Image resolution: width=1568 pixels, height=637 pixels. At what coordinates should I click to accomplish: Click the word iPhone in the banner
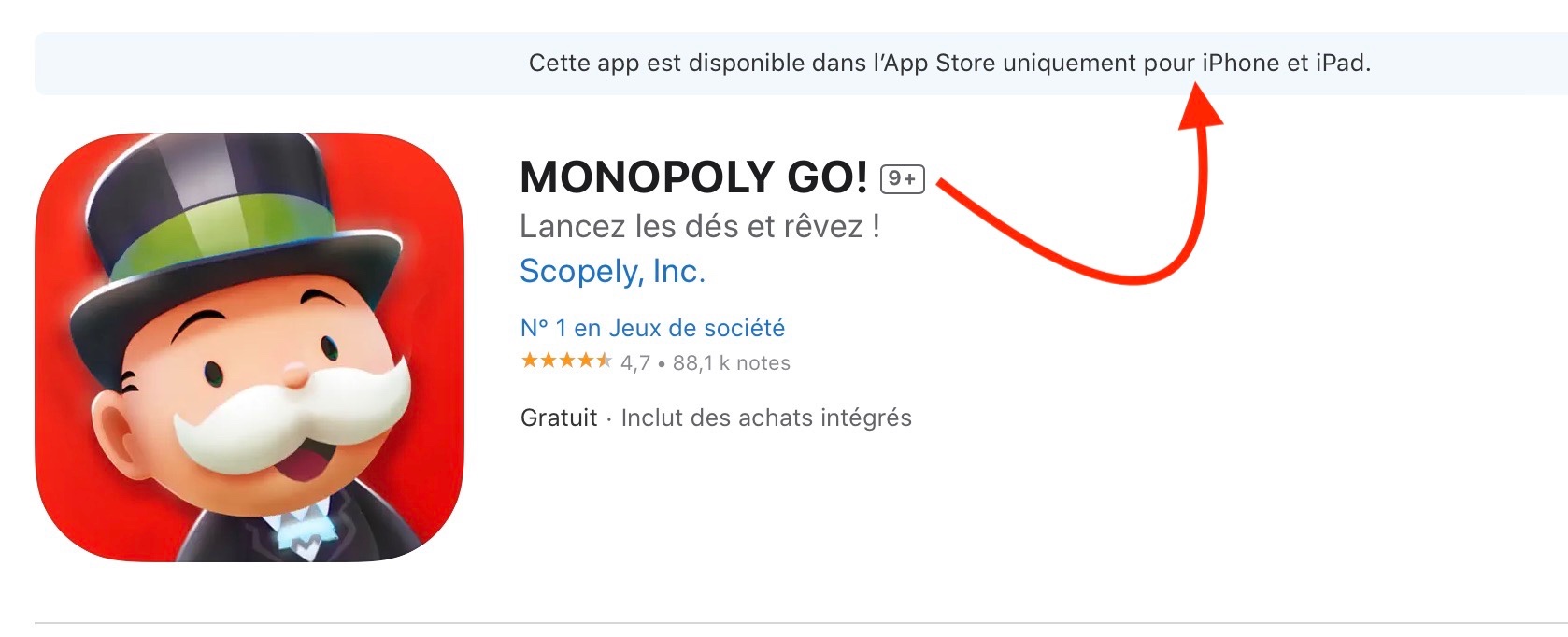tap(1240, 63)
